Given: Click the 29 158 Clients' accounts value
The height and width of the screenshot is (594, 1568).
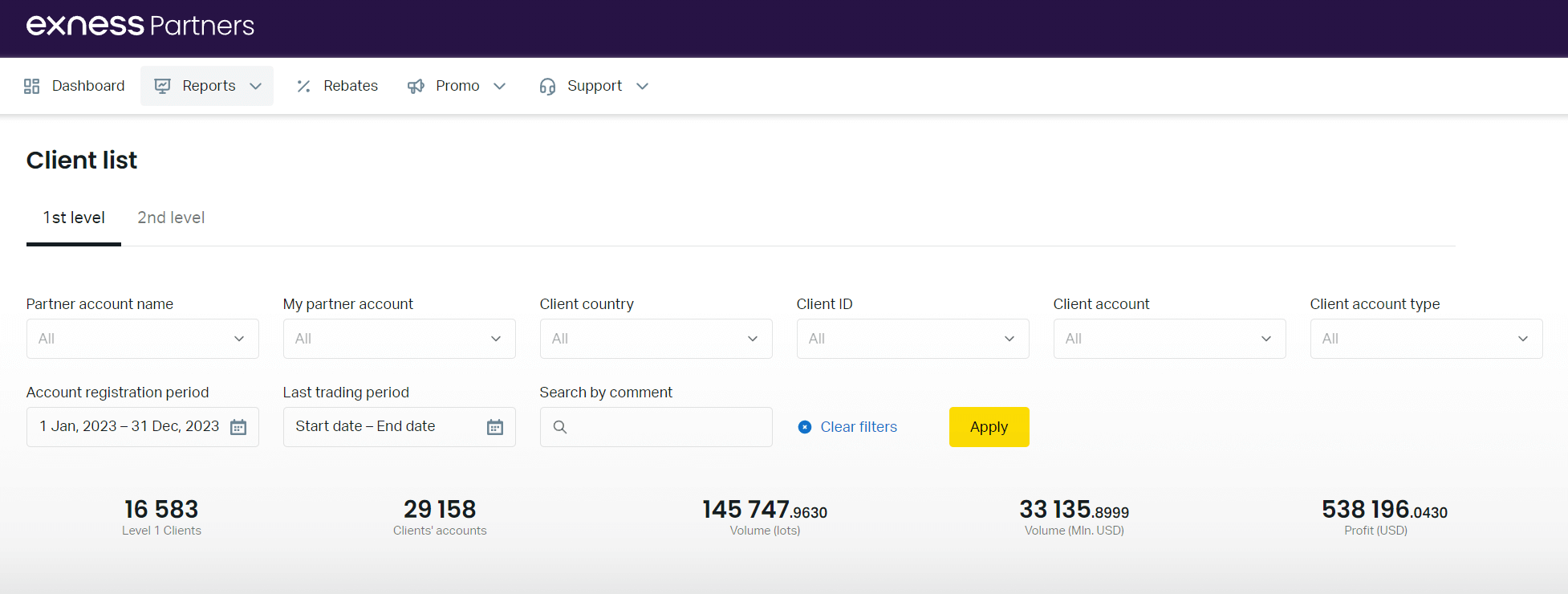Looking at the screenshot, I should coord(440,509).
